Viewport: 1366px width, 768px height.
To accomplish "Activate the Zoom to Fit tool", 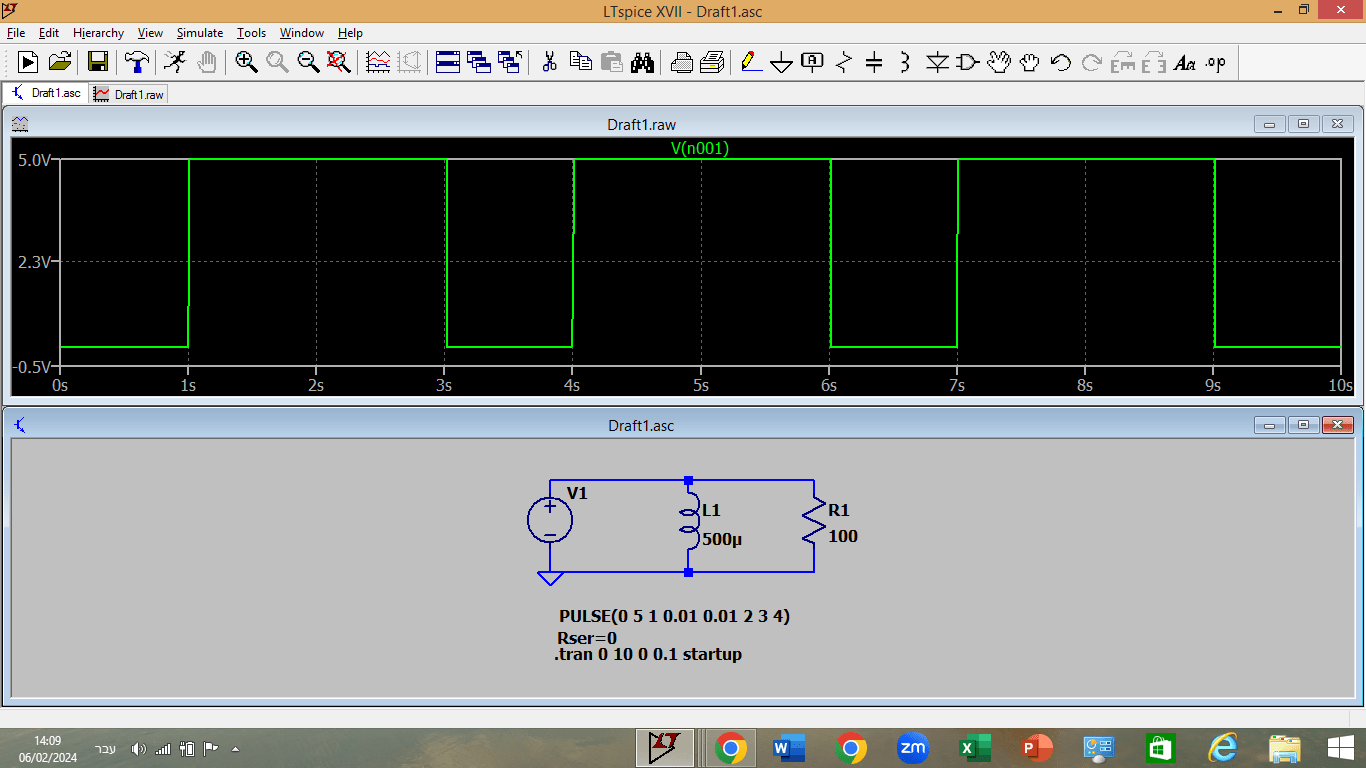I will [x=339, y=61].
